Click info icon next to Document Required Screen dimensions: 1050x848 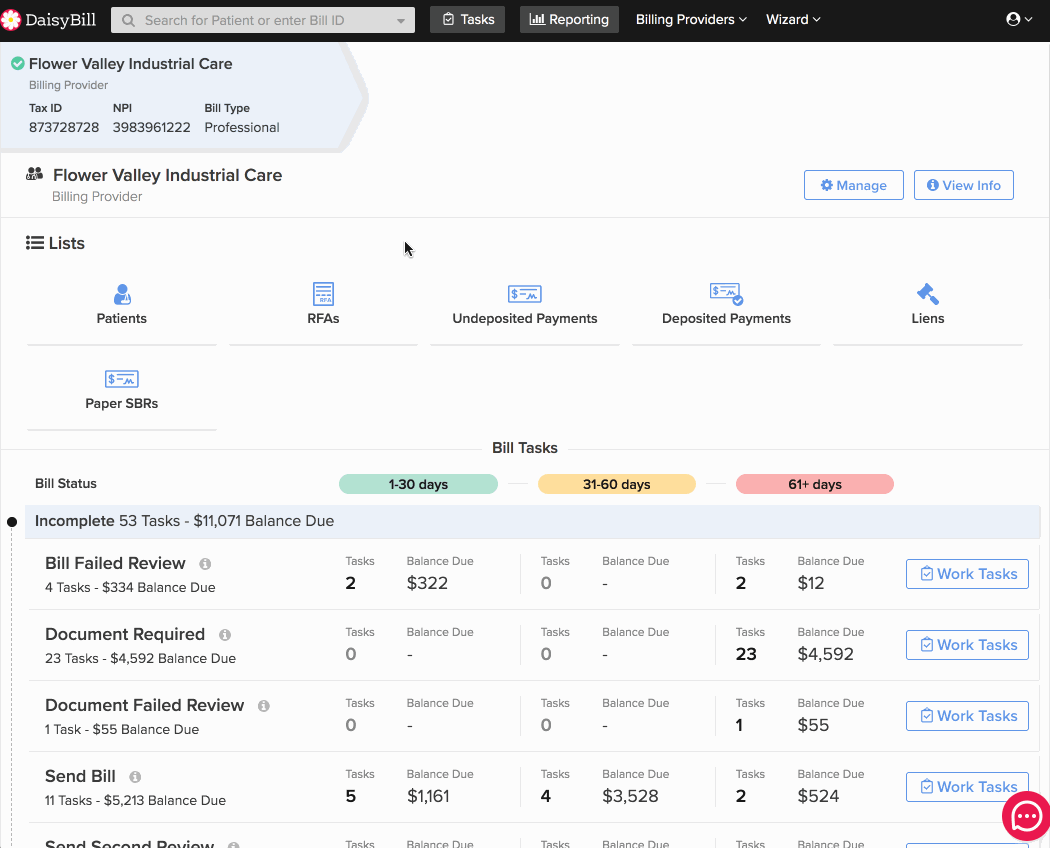tap(225, 635)
